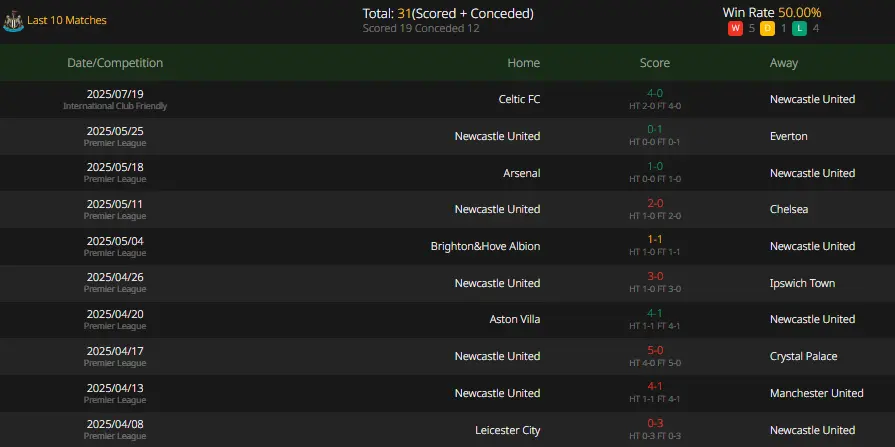Open Celtic FC team link
Image resolution: width=895 pixels, height=447 pixels.
click(x=519, y=99)
